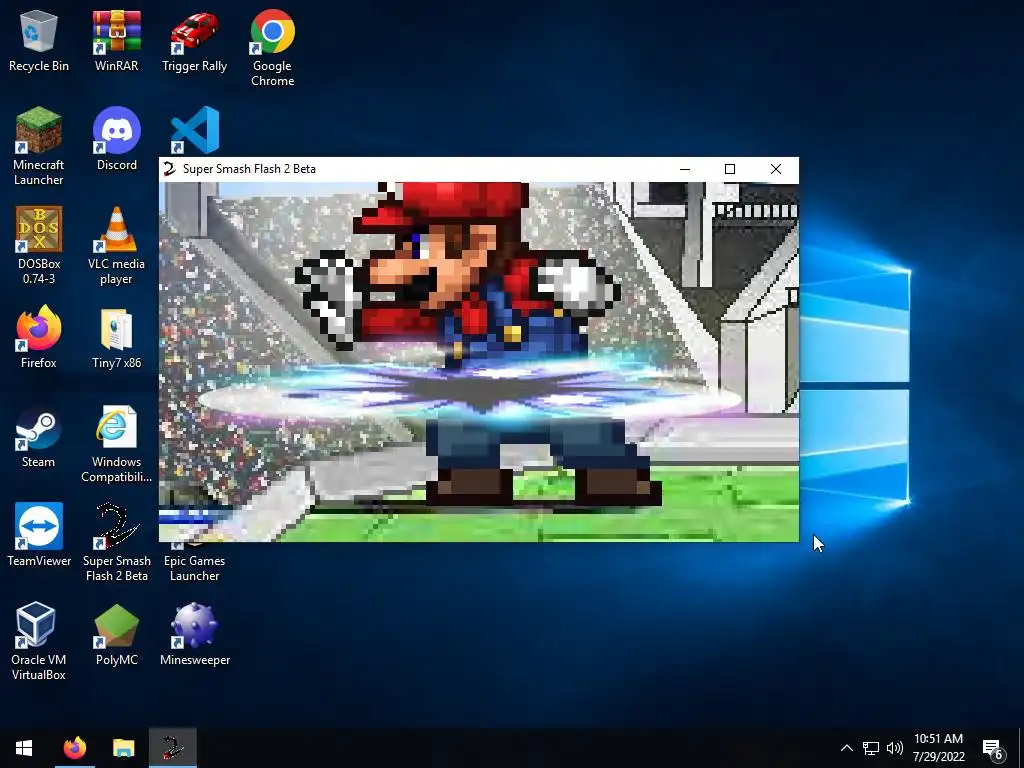
Task: Select the Epic Games Launcher label
Action: click(x=195, y=568)
